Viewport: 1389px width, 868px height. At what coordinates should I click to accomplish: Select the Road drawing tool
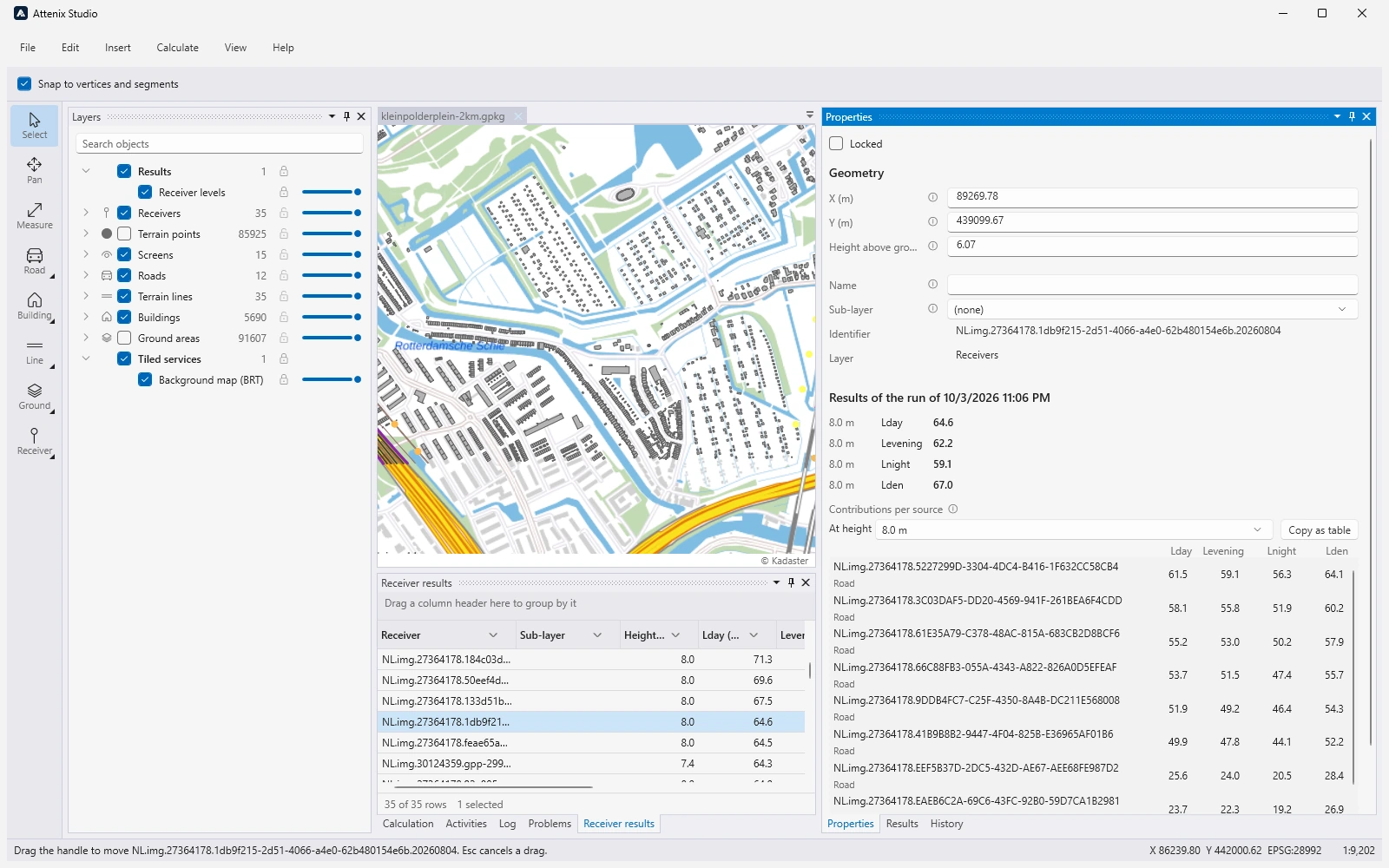point(35,261)
